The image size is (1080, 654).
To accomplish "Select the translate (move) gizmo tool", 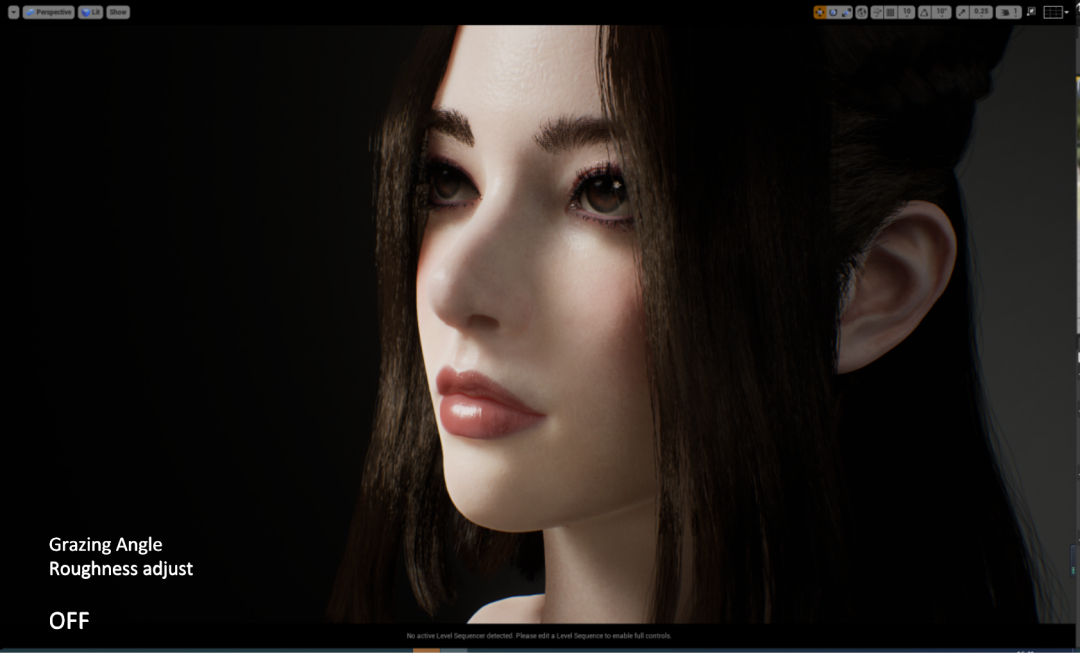I will [820, 12].
